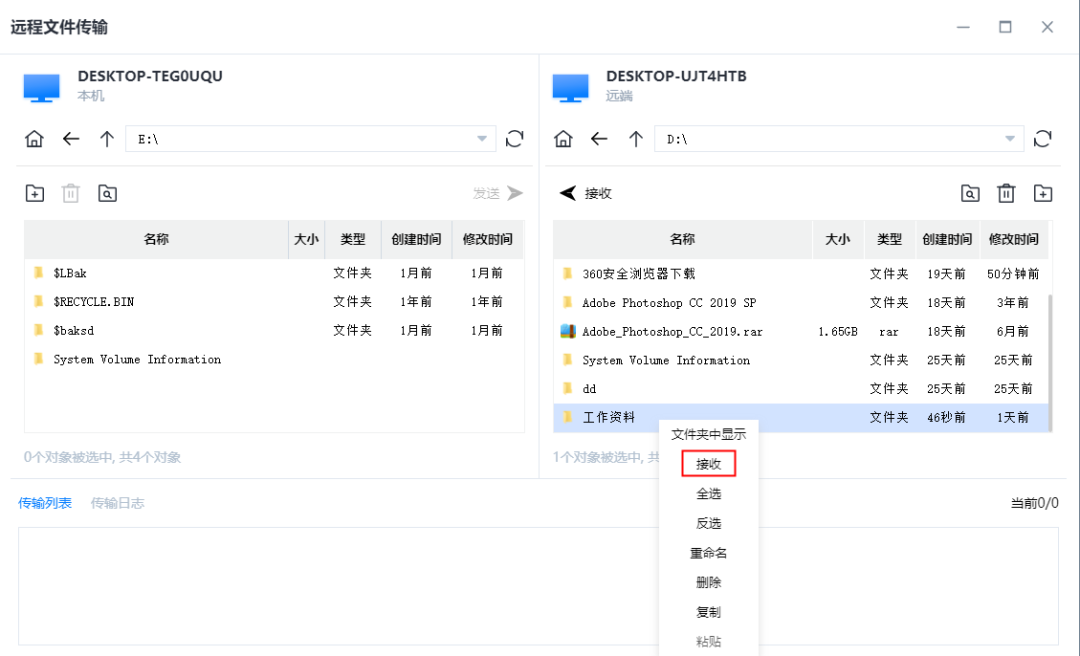1080x656 pixels.
Task: Select the Adobe Photoshop CC 2019 SP folder
Action: coord(800,303)
